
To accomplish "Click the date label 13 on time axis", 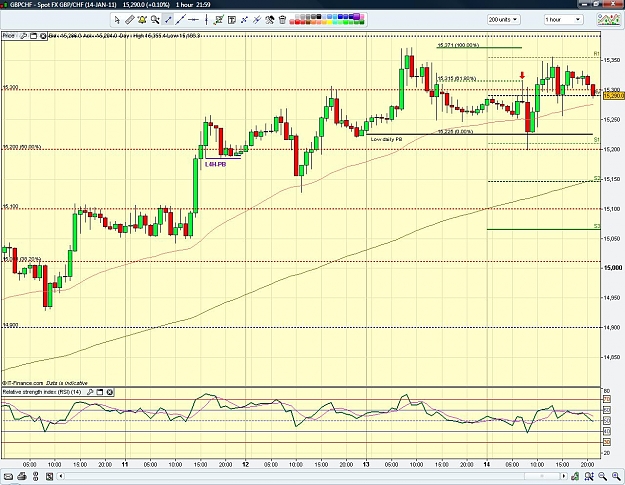I will (x=366, y=464).
